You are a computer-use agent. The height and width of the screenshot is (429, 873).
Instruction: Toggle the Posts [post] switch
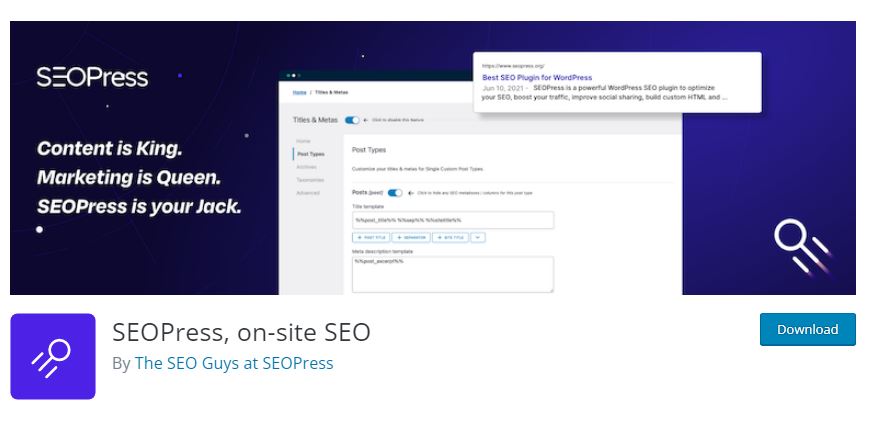click(395, 193)
